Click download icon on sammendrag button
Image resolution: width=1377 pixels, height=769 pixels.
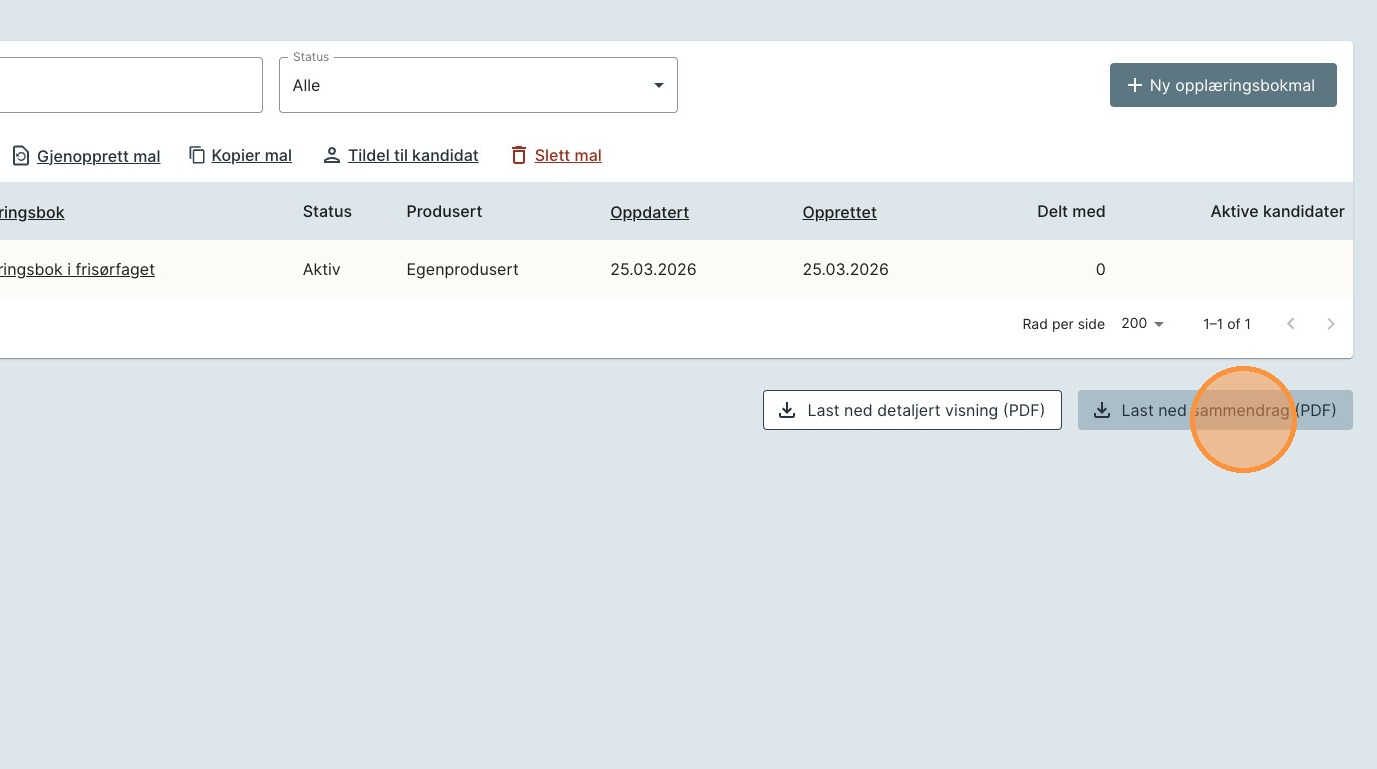point(1101,410)
